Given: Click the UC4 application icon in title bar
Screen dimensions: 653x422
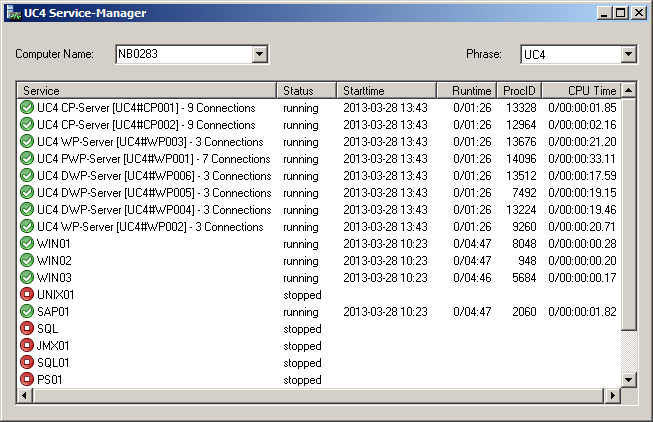Looking at the screenshot, I should (x=12, y=13).
